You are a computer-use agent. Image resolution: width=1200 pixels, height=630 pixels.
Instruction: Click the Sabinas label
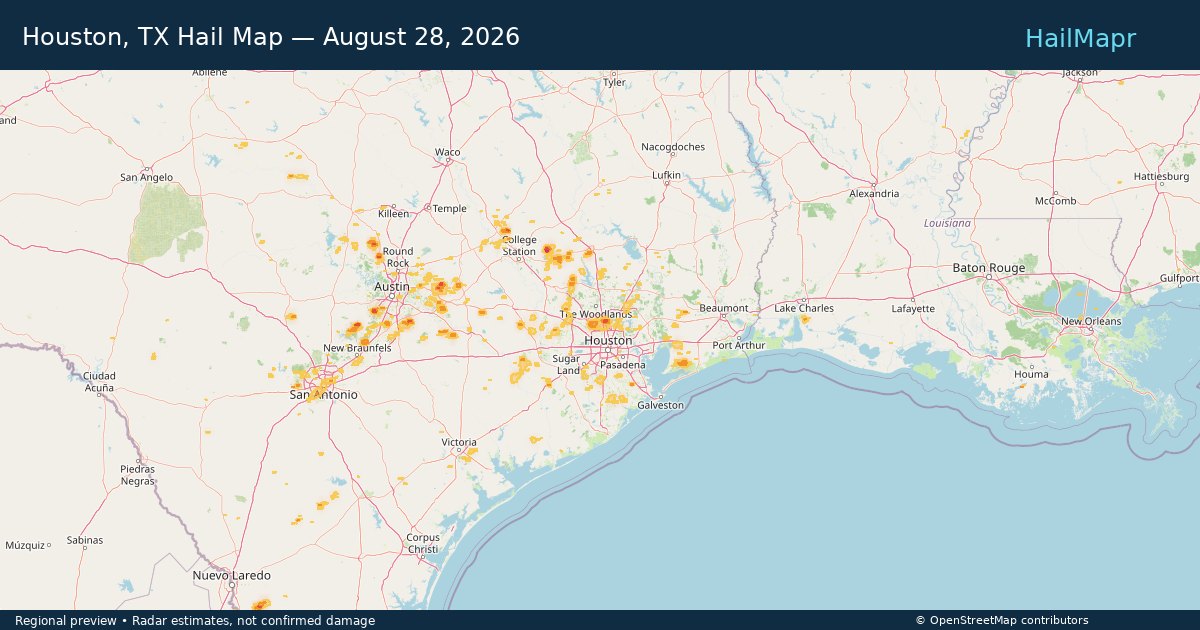(85, 540)
